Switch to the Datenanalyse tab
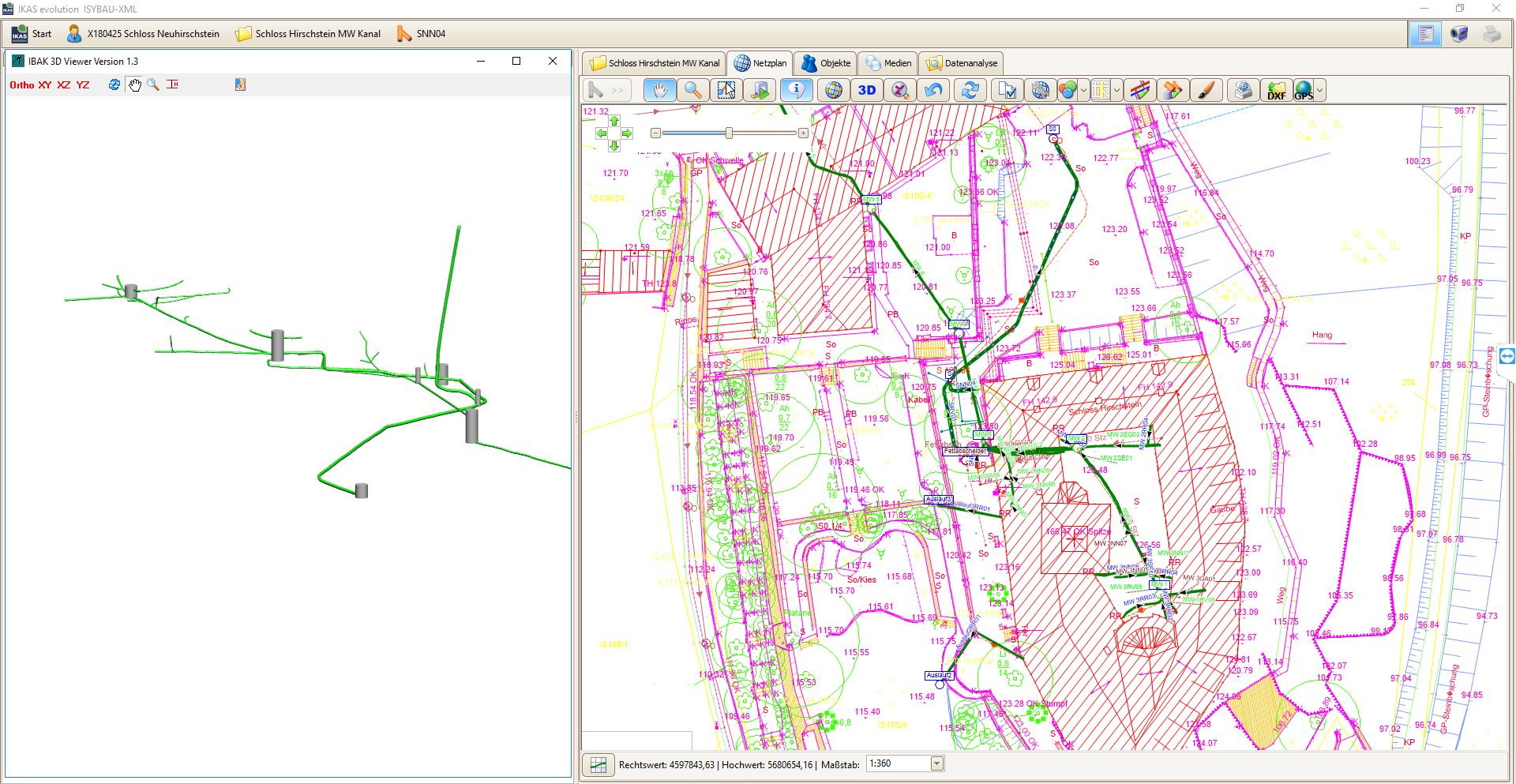The height and width of the screenshot is (784, 1516). click(x=963, y=63)
